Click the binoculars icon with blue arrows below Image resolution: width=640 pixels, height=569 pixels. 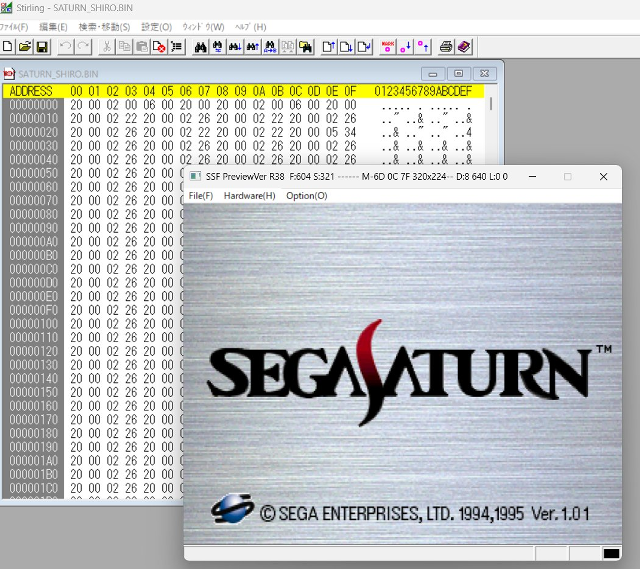218,47
